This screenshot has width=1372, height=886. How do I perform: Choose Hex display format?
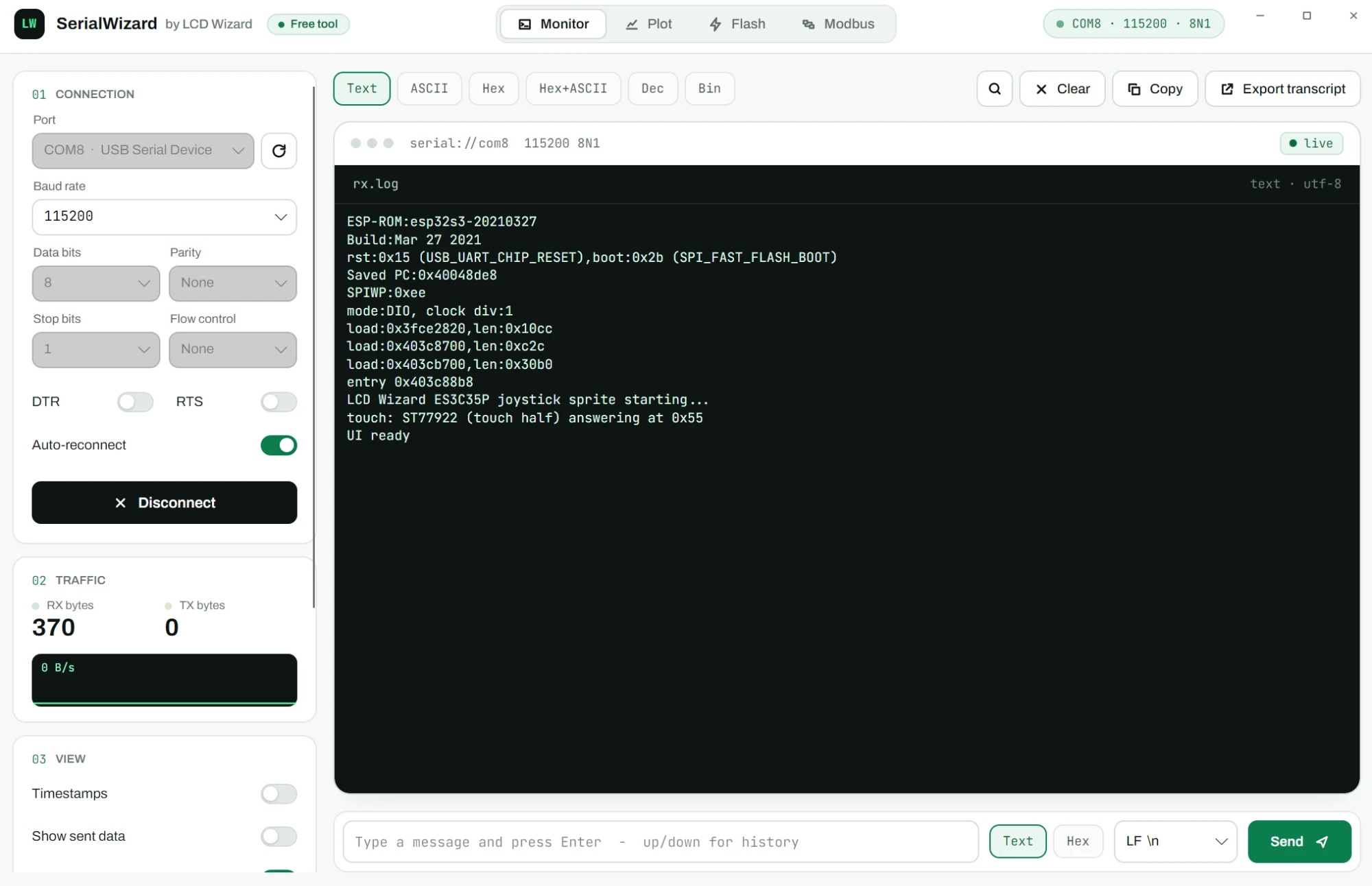pyautogui.click(x=493, y=88)
